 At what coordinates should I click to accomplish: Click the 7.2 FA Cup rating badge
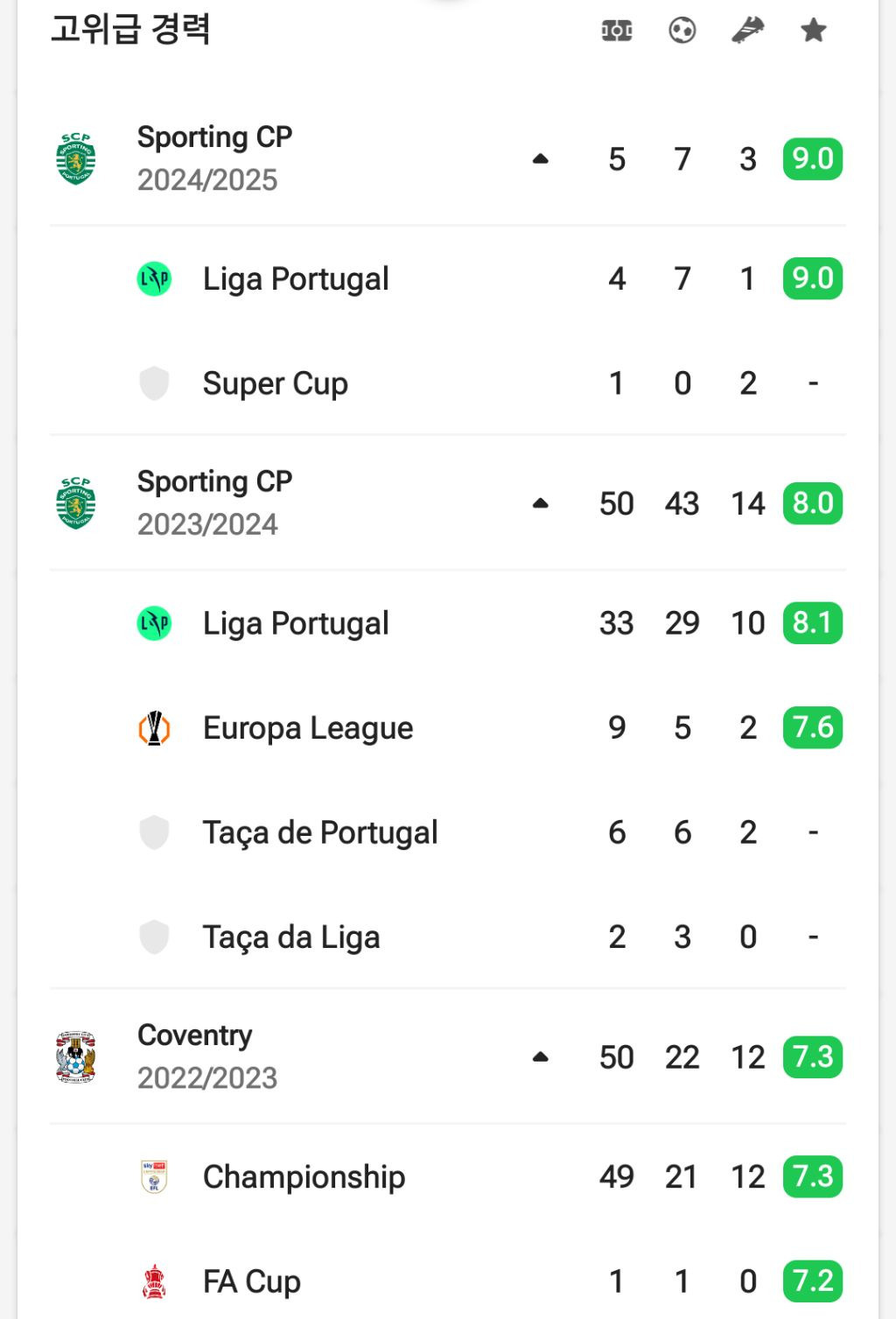813,1281
